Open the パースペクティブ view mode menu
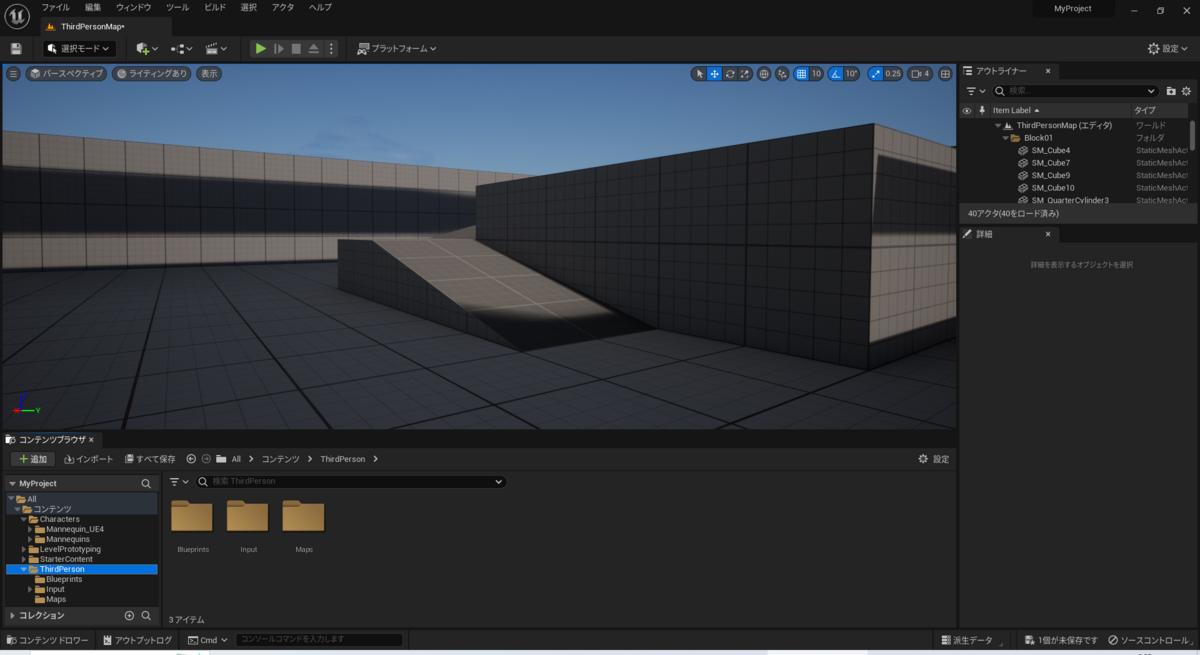This screenshot has width=1200, height=655. click(66, 74)
